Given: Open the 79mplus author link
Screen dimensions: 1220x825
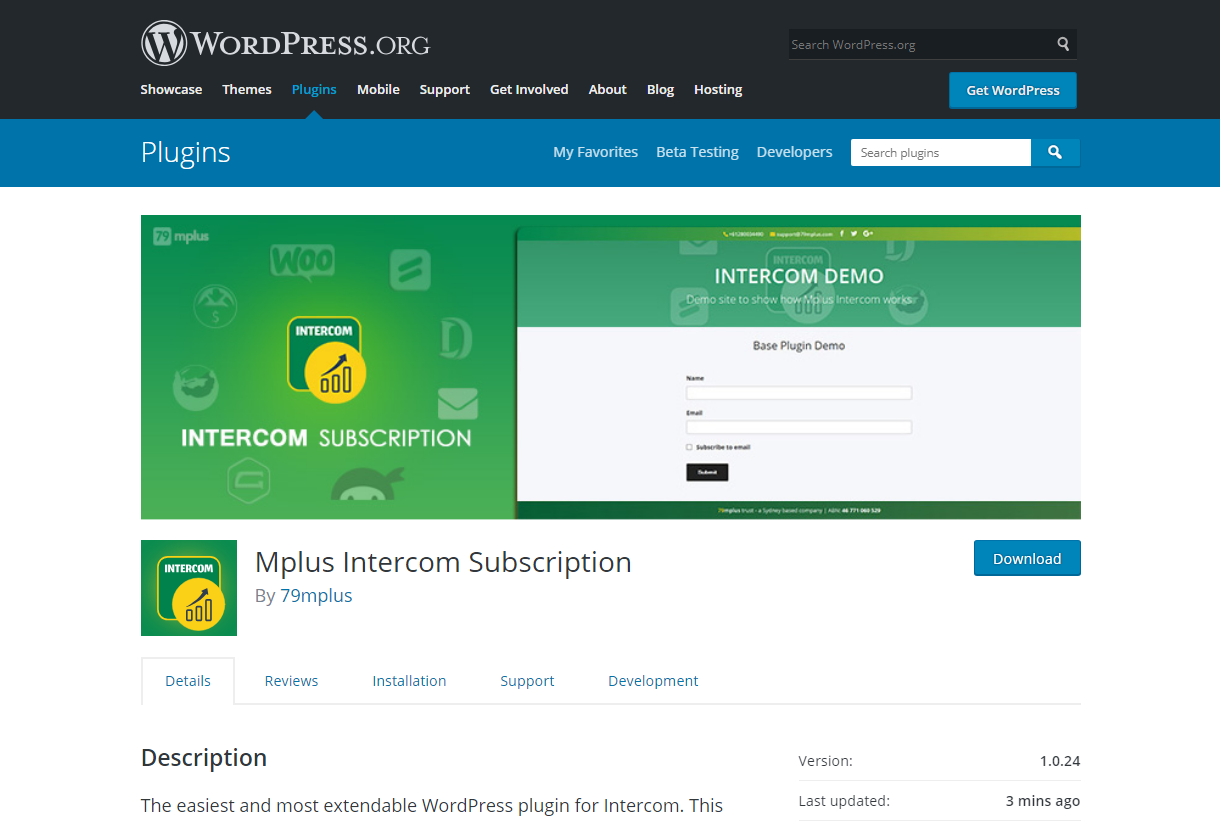Looking at the screenshot, I should coord(316,595).
